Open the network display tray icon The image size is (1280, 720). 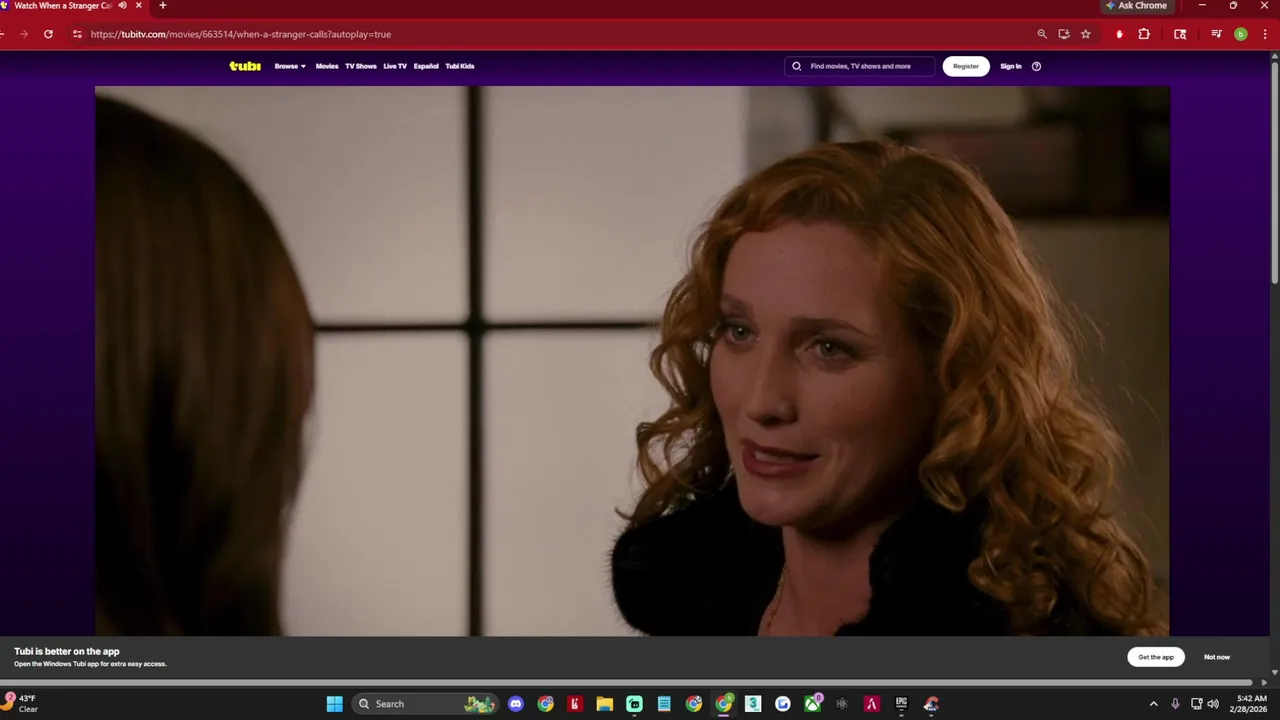[1196, 704]
